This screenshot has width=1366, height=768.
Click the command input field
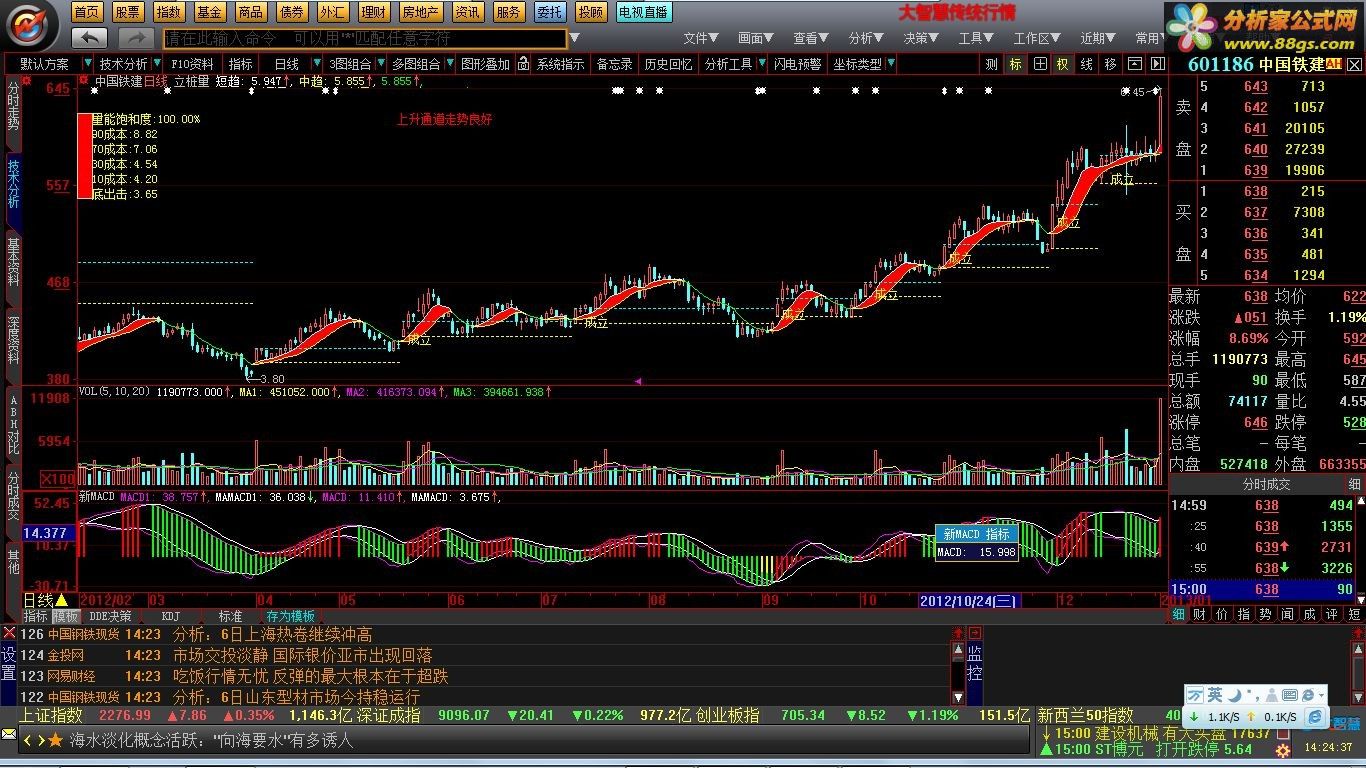[x=365, y=38]
